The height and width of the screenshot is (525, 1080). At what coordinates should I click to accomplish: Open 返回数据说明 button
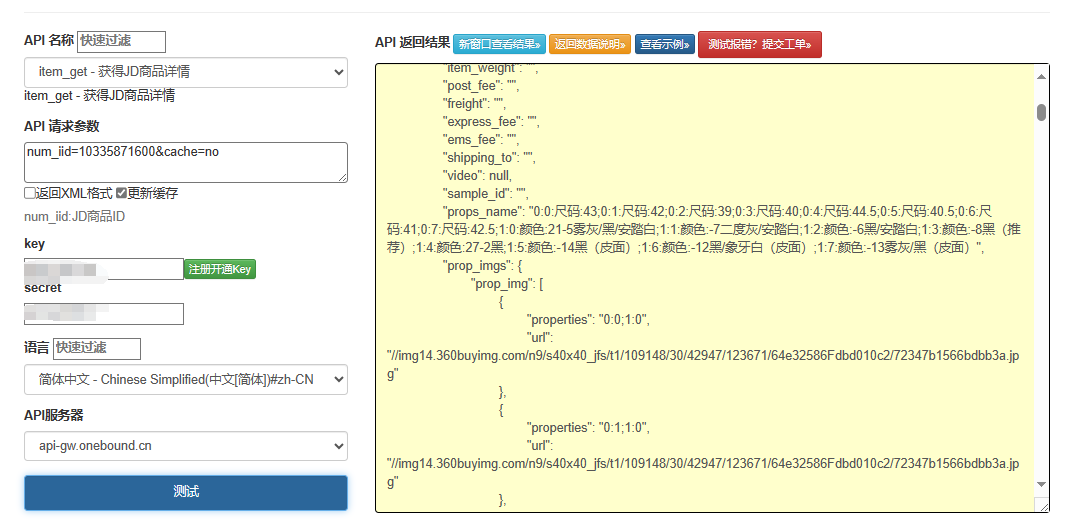[590, 44]
